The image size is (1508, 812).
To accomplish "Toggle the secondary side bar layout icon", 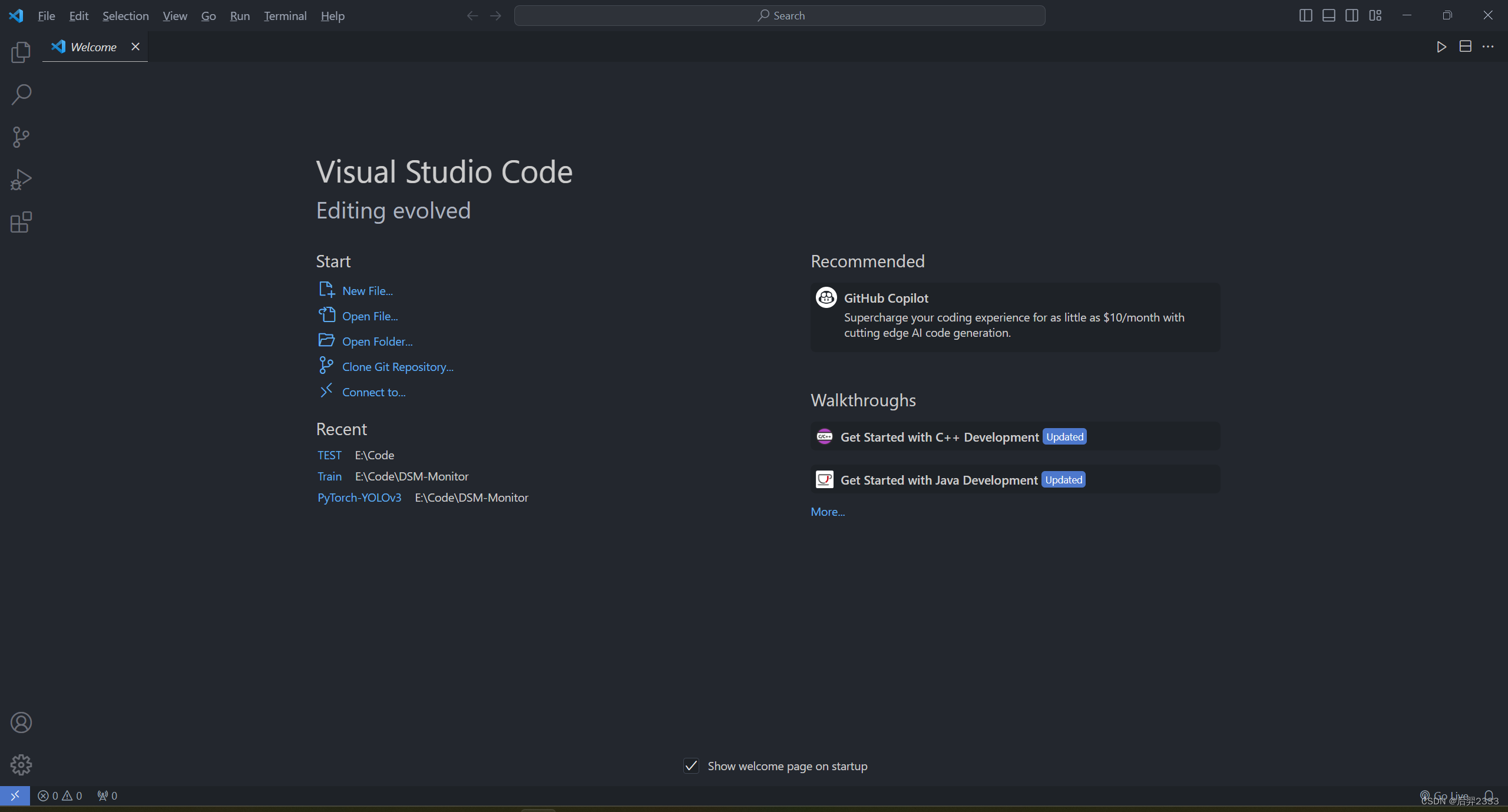I will click(1352, 15).
